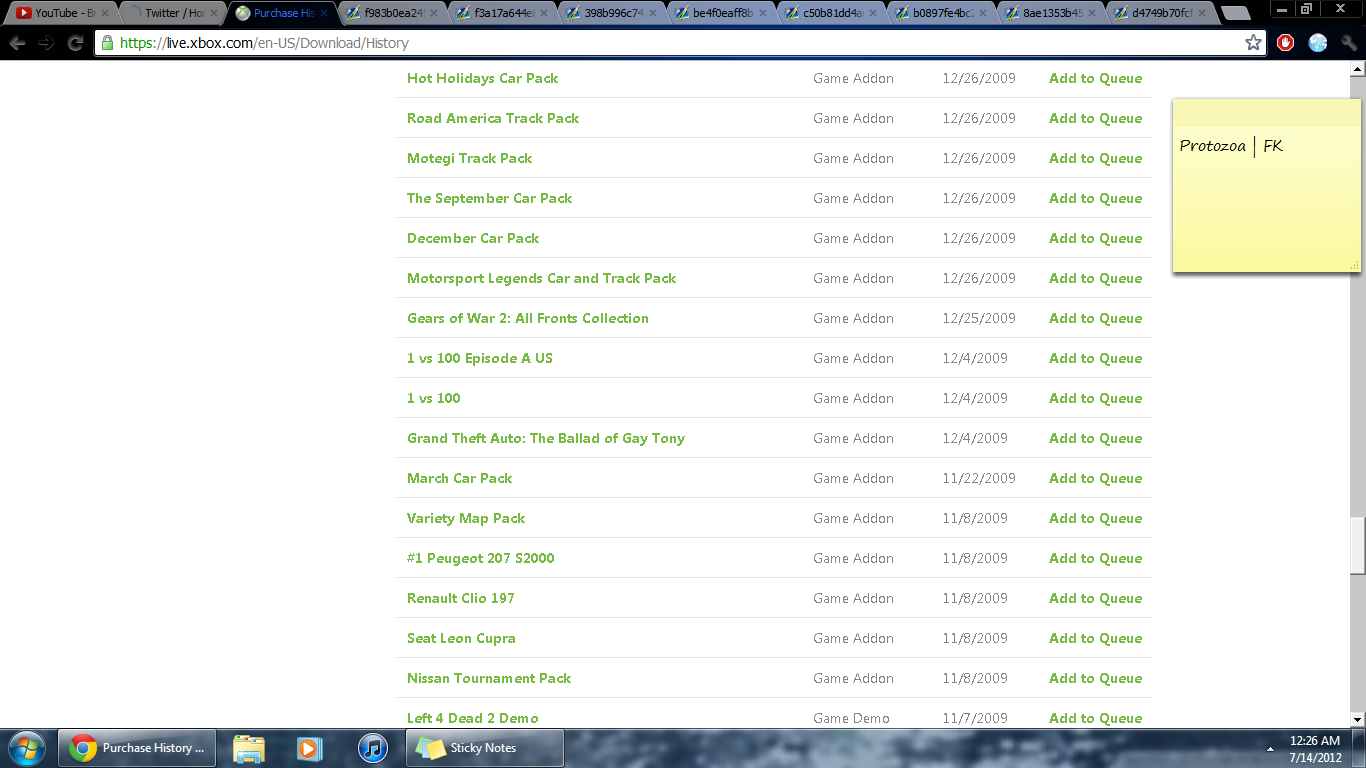Click the browser forward arrow

(46, 43)
